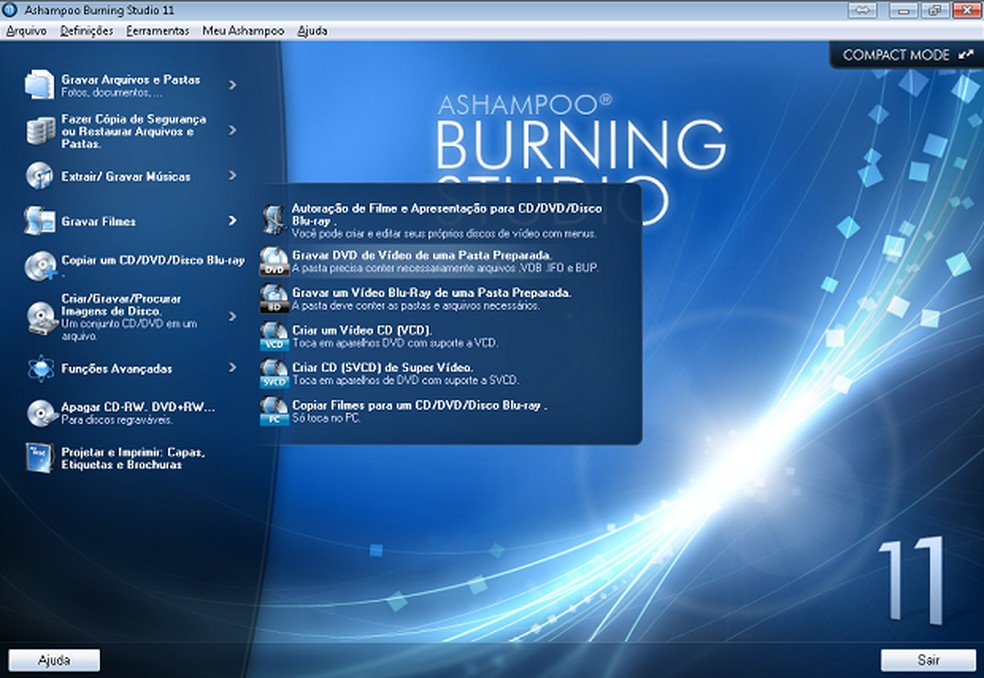Click the Funções Avançadas atom icon
The height and width of the screenshot is (678, 984).
[x=40, y=369]
